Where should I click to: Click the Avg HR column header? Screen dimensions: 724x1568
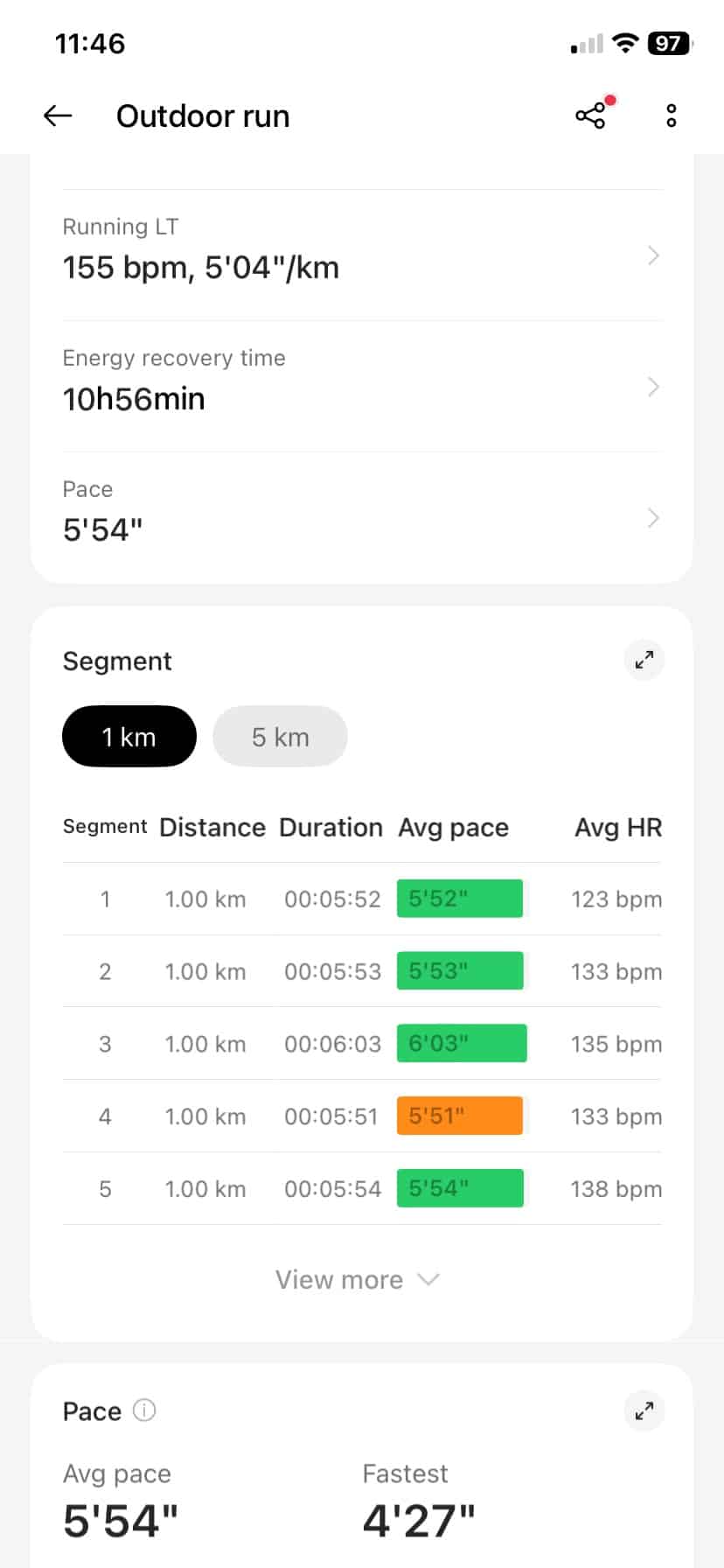point(617,828)
